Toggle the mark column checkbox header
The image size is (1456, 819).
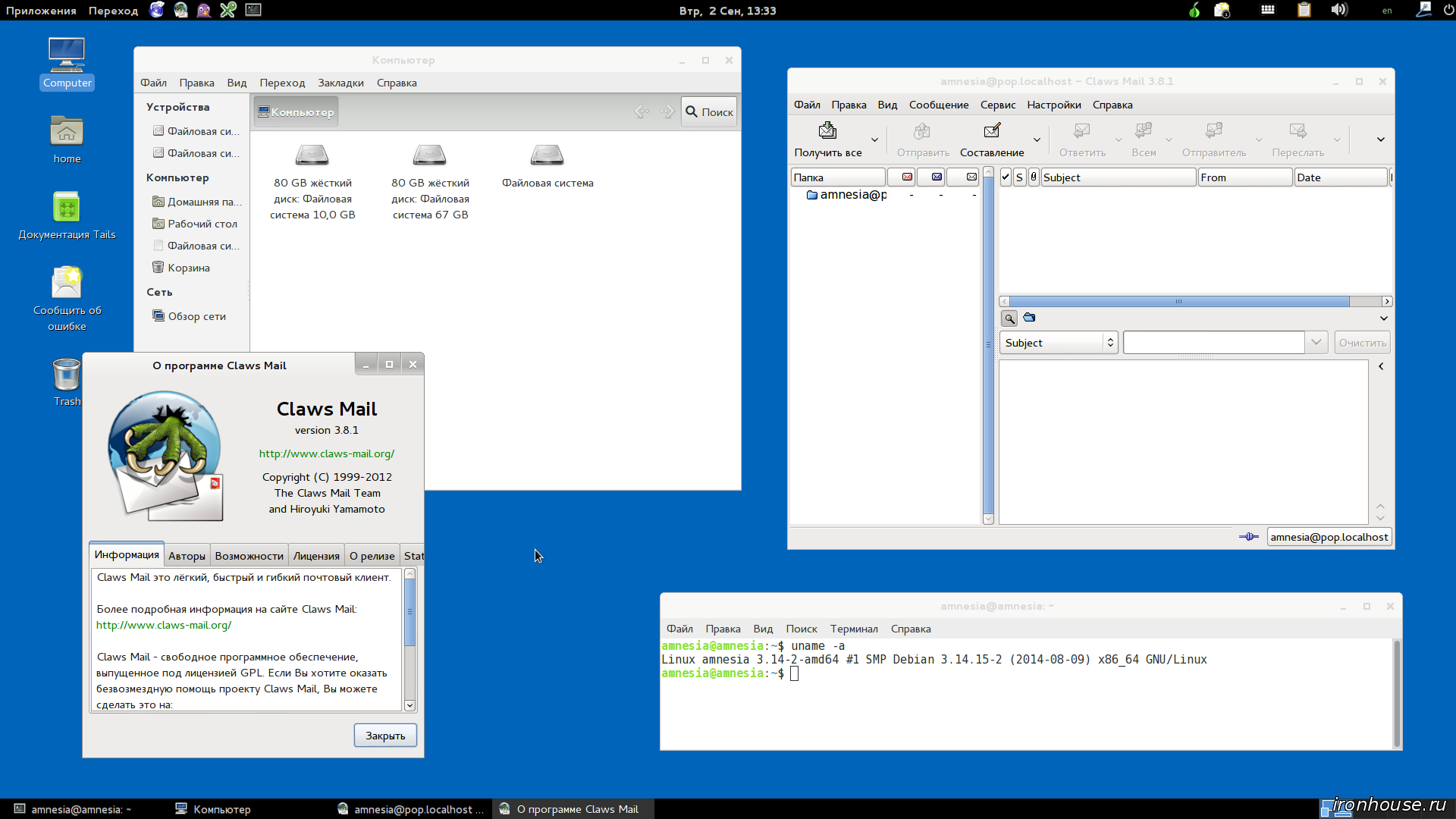click(1006, 177)
